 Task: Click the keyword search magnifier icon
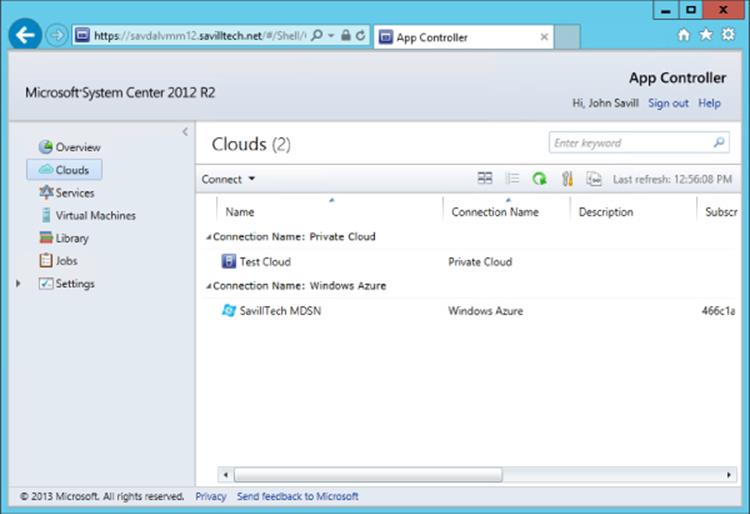point(718,142)
